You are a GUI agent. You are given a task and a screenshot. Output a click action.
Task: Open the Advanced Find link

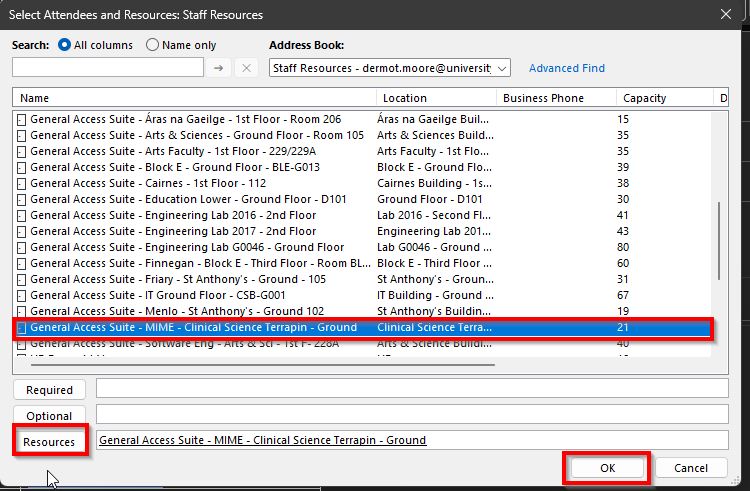coord(566,68)
